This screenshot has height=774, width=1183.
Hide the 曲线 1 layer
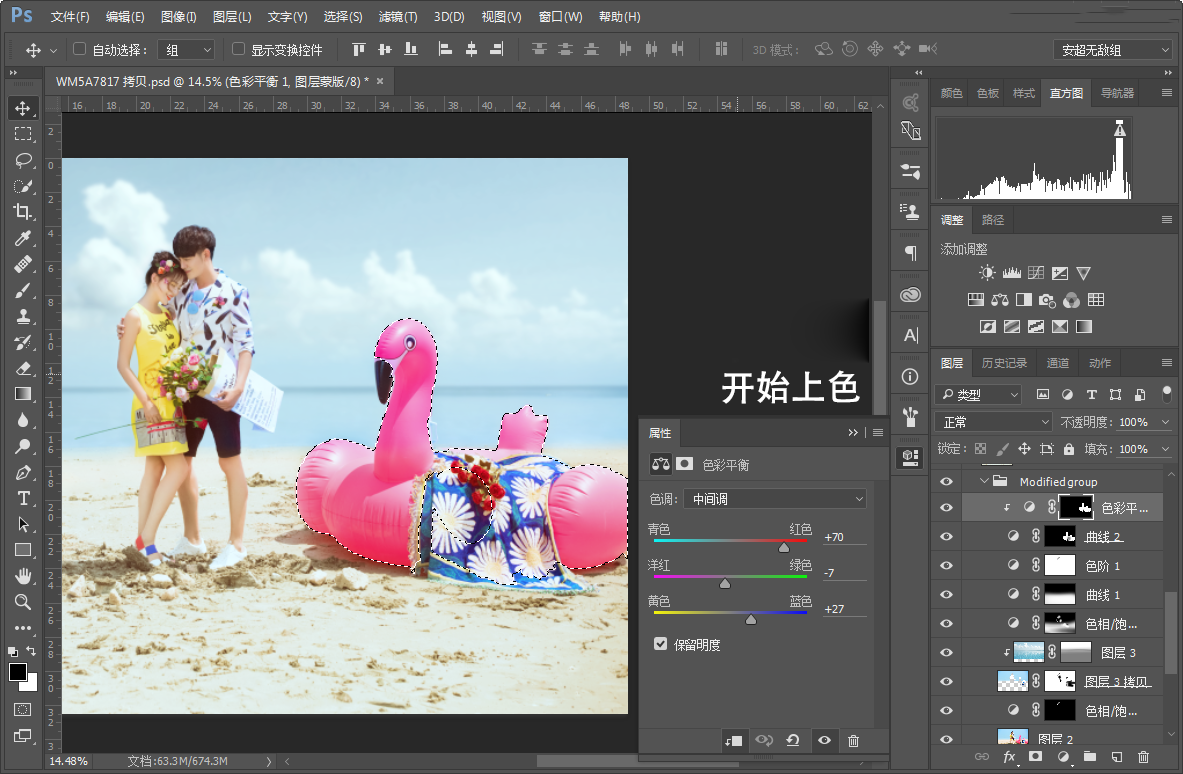[x=946, y=594]
